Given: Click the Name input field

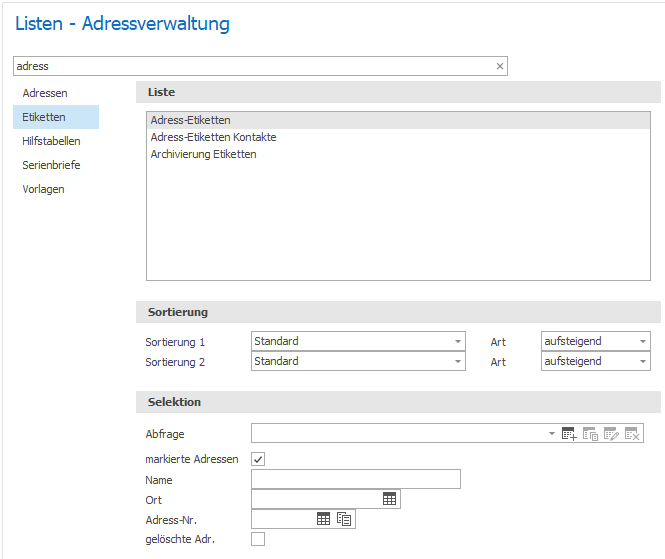Looking at the screenshot, I should pyautogui.click(x=356, y=479).
